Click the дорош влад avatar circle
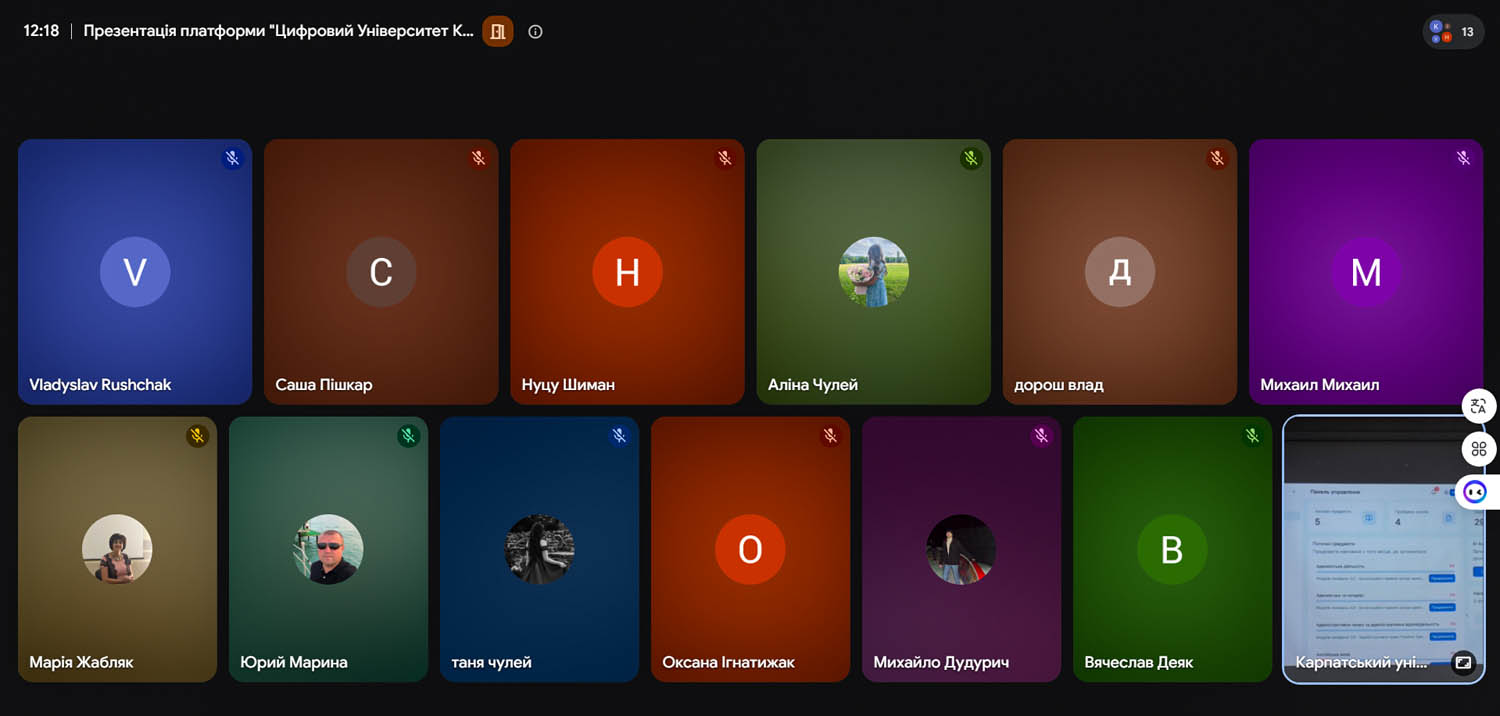Screen dimensions: 1500x716 point(1120,272)
